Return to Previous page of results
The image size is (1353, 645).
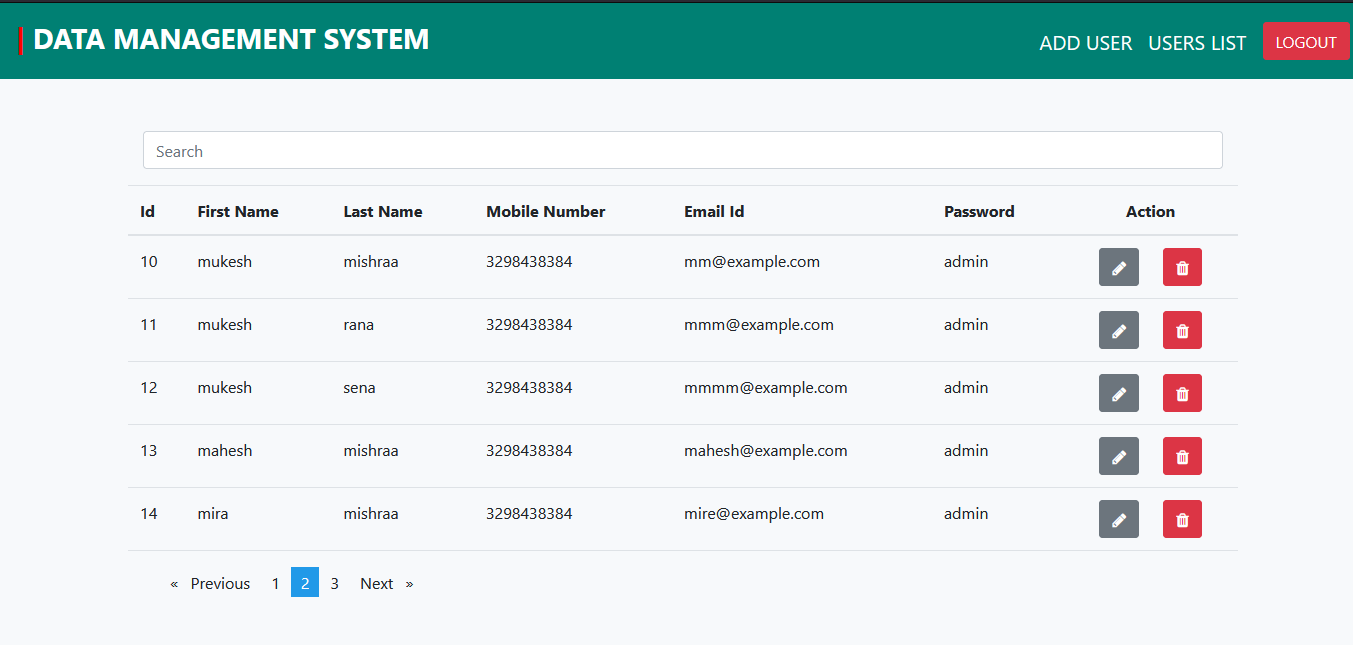tap(219, 583)
